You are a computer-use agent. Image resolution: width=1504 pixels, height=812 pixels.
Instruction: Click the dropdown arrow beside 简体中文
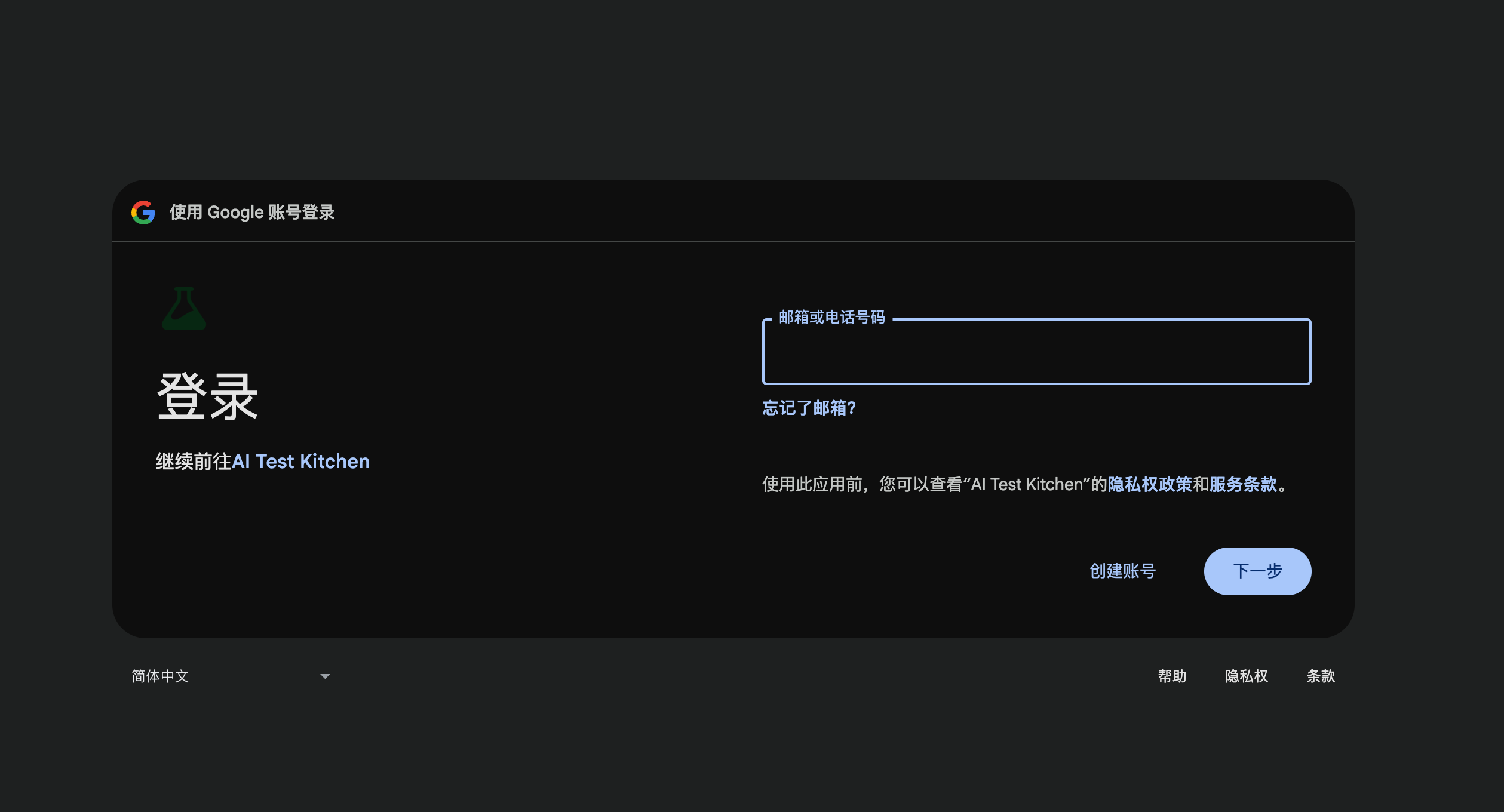click(324, 675)
